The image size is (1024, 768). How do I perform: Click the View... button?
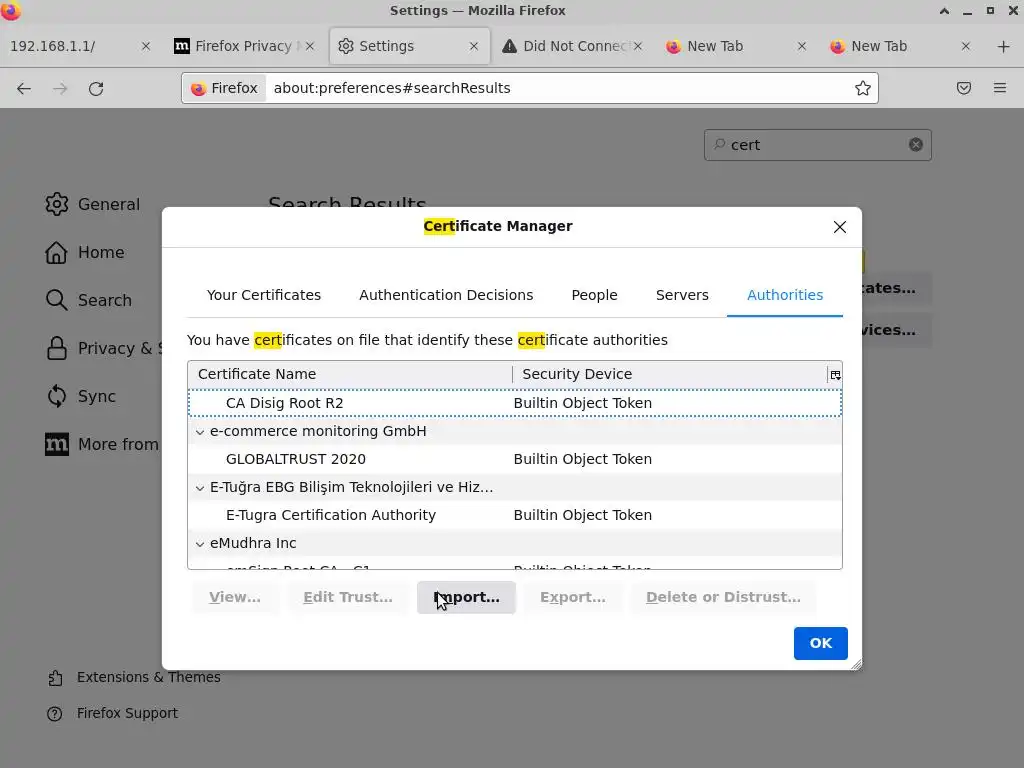(x=235, y=598)
